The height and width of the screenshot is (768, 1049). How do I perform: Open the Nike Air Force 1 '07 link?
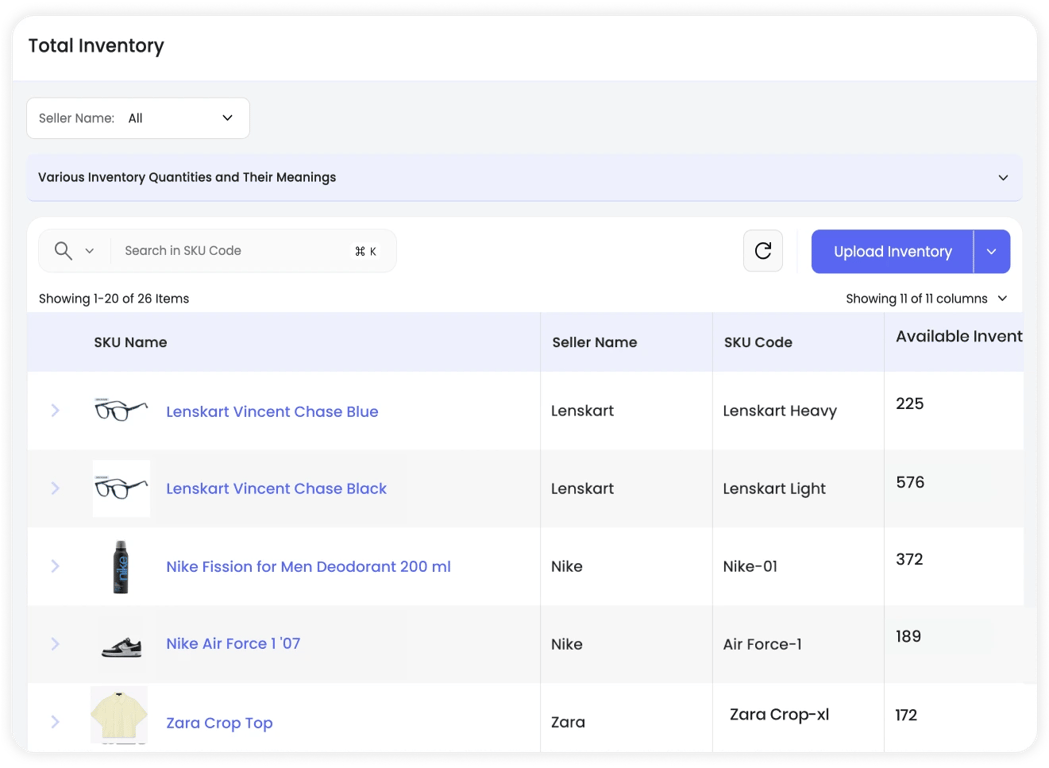(233, 644)
